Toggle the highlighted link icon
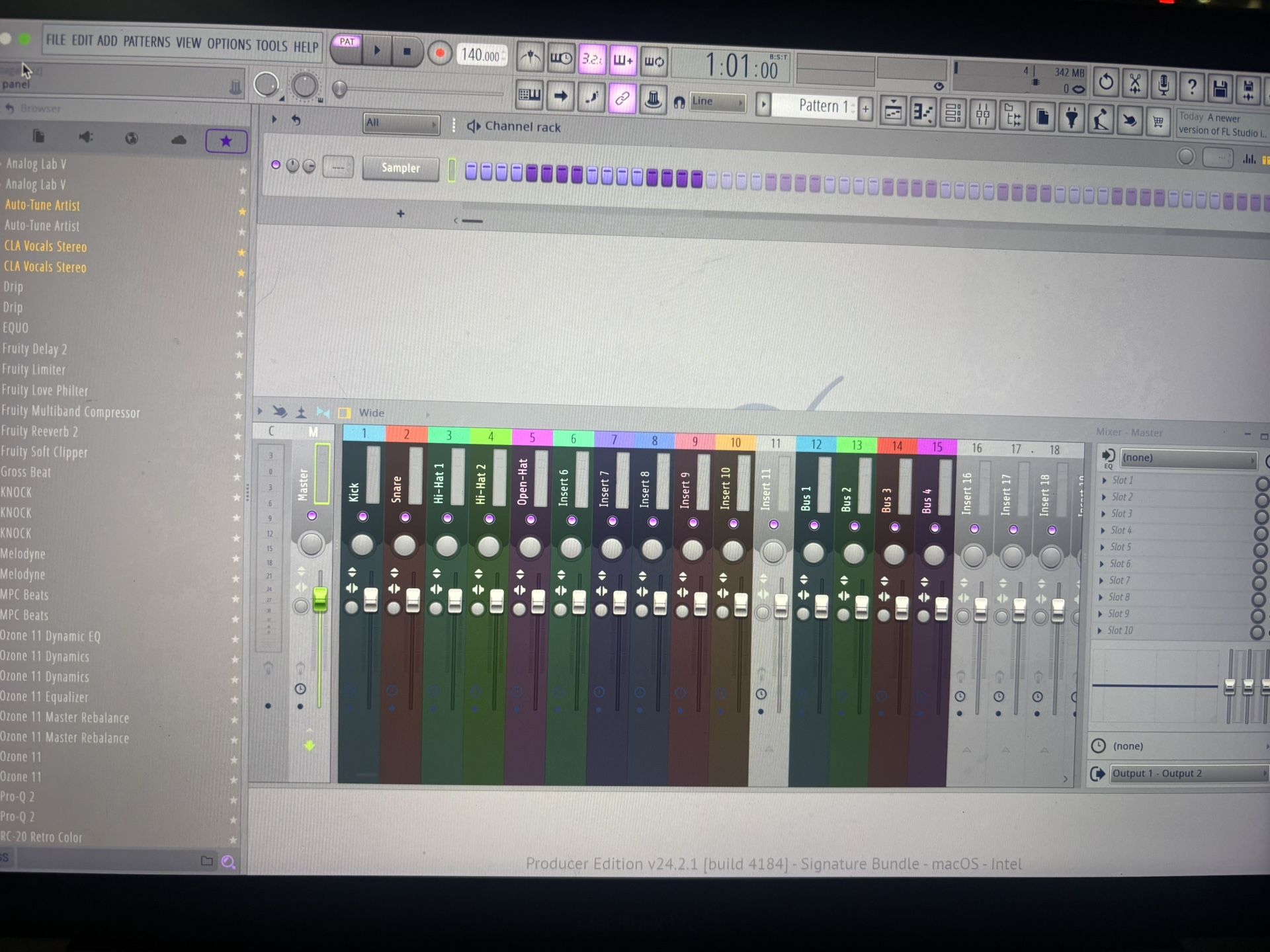1270x952 pixels. [622, 99]
